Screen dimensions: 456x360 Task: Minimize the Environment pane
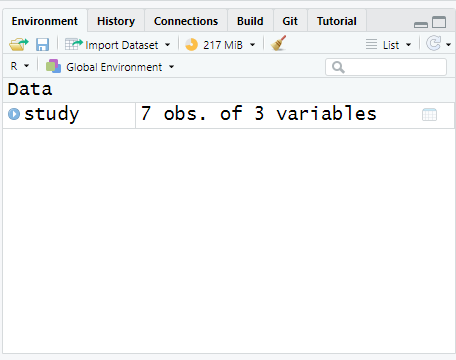[421, 25]
